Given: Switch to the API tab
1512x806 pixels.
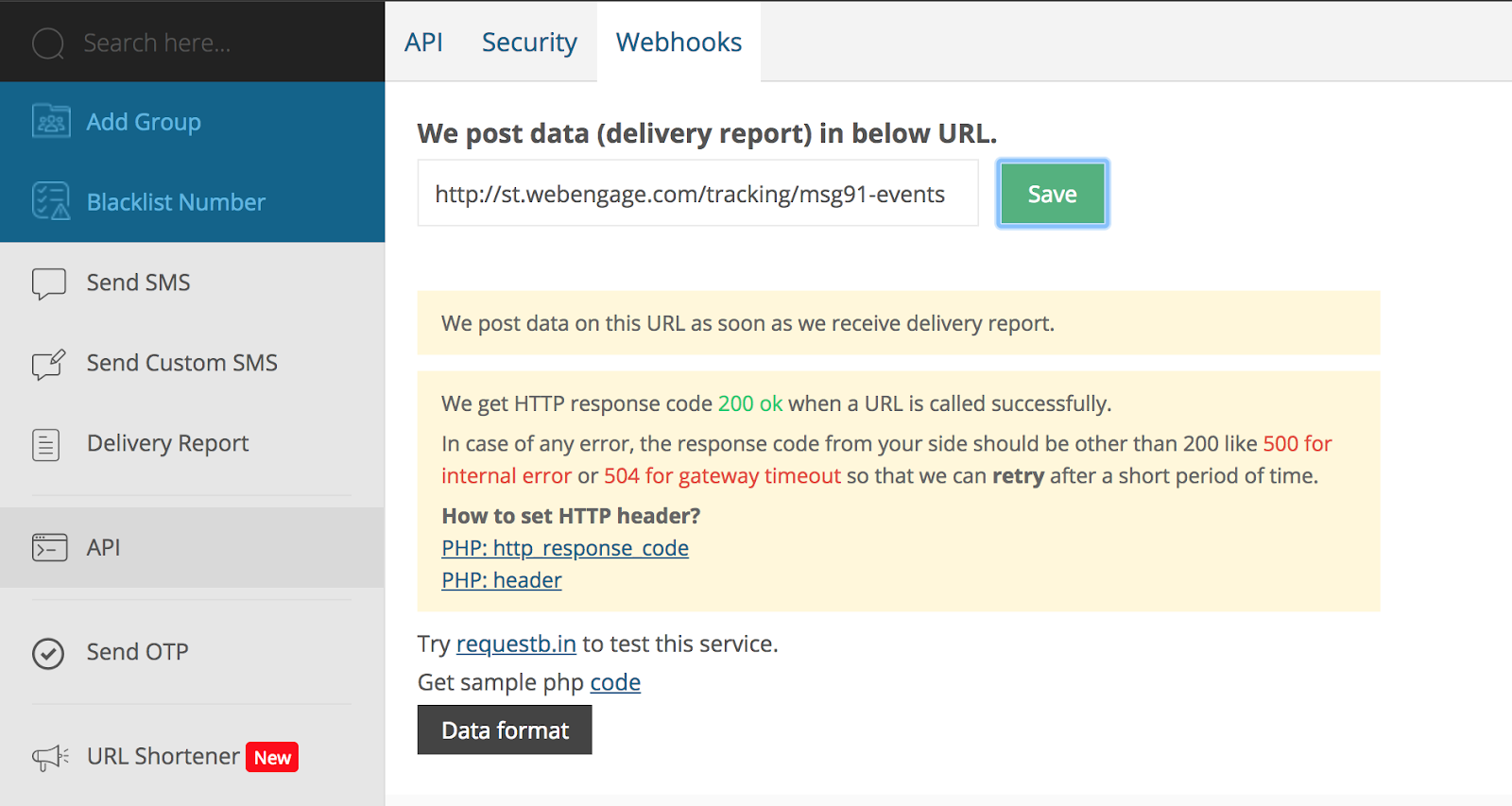Looking at the screenshot, I should (x=423, y=43).
